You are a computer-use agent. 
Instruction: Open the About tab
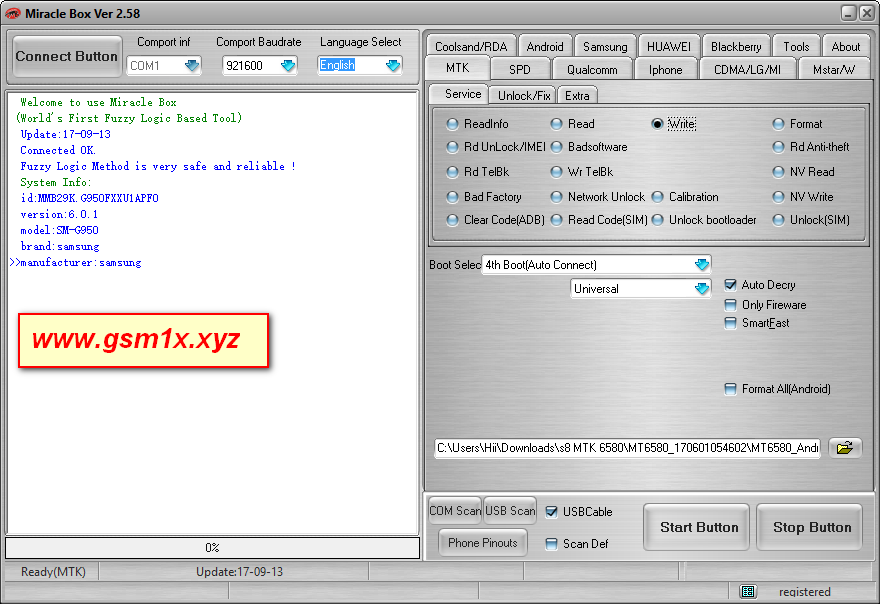(x=846, y=47)
